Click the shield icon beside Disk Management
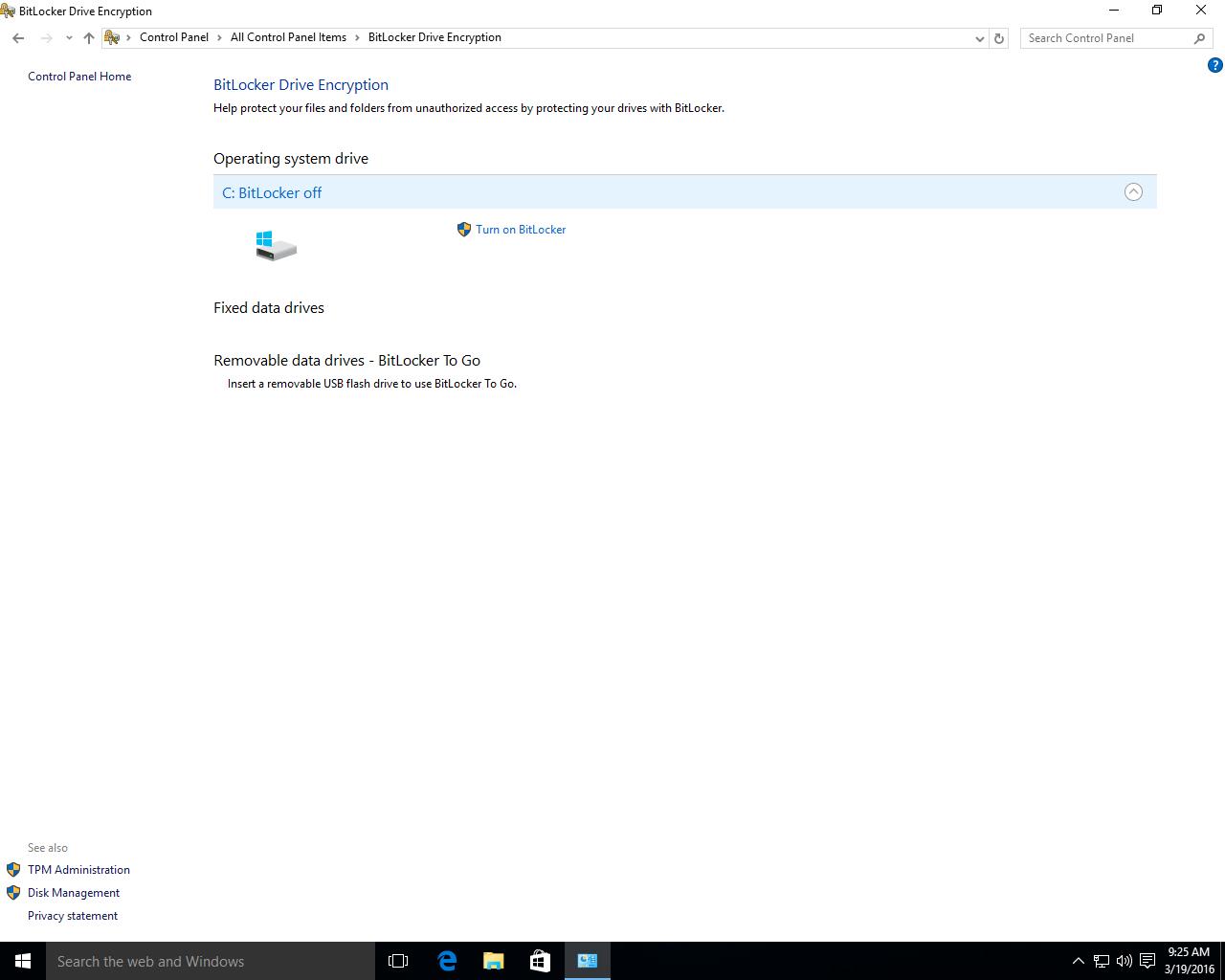Viewport: 1225px width, 980px height. [13, 893]
